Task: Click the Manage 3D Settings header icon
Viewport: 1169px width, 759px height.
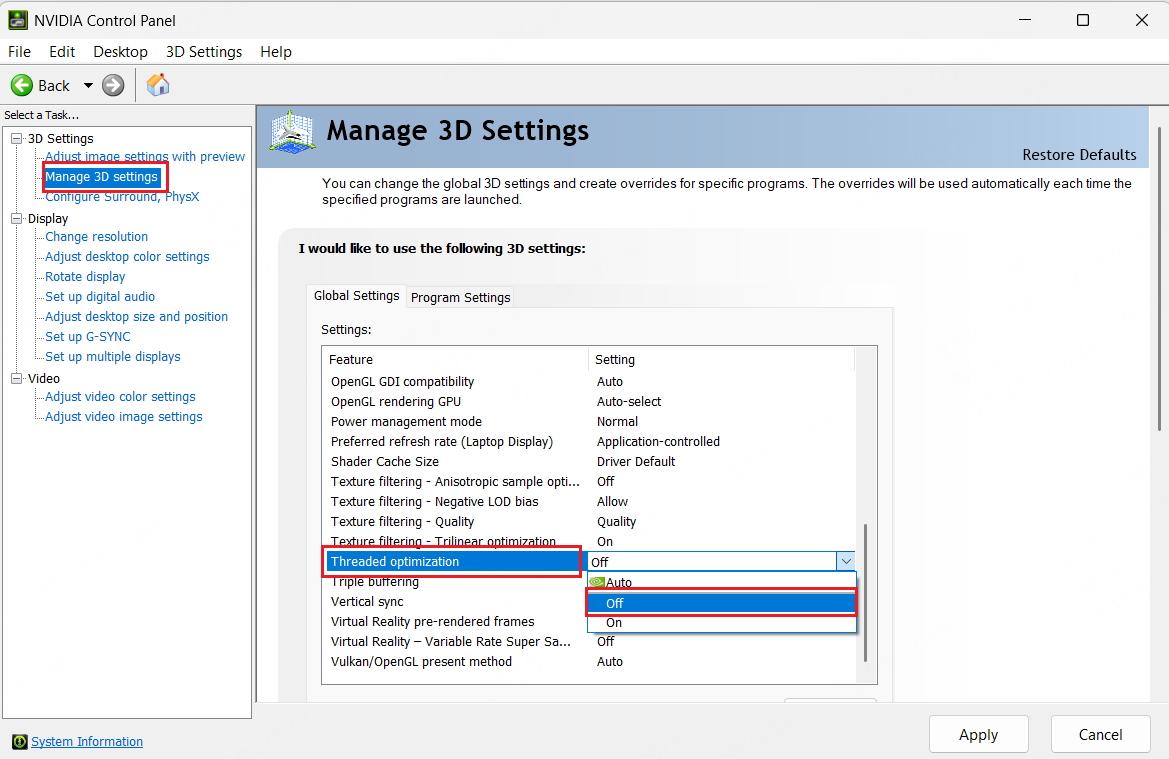Action: click(292, 133)
